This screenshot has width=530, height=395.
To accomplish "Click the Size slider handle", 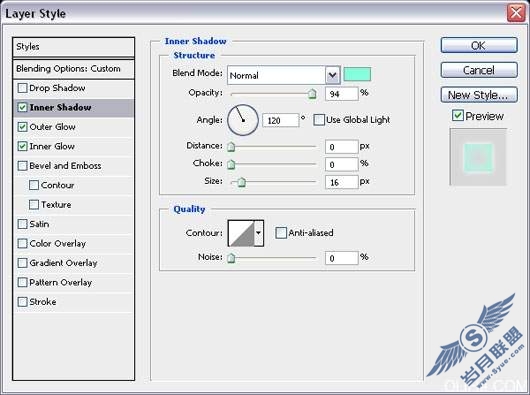I will click(241, 182).
